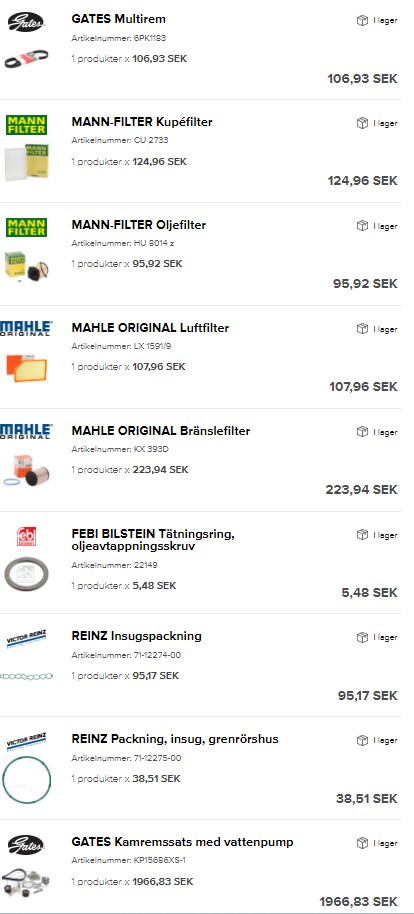The width and height of the screenshot is (414, 914).
Task: Open FEBI BILSTEIN Tätningsring product title
Action: tap(153, 540)
